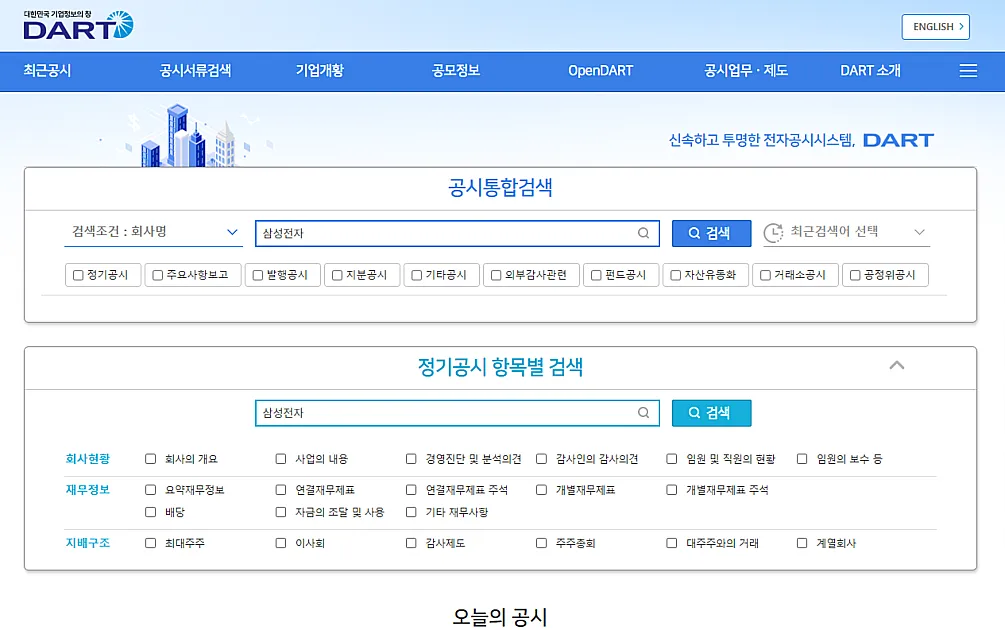The image size is (1005, 630).
Task: Check 자금의 조달 및 사용 checkbox
Action: tap(281, 512)
